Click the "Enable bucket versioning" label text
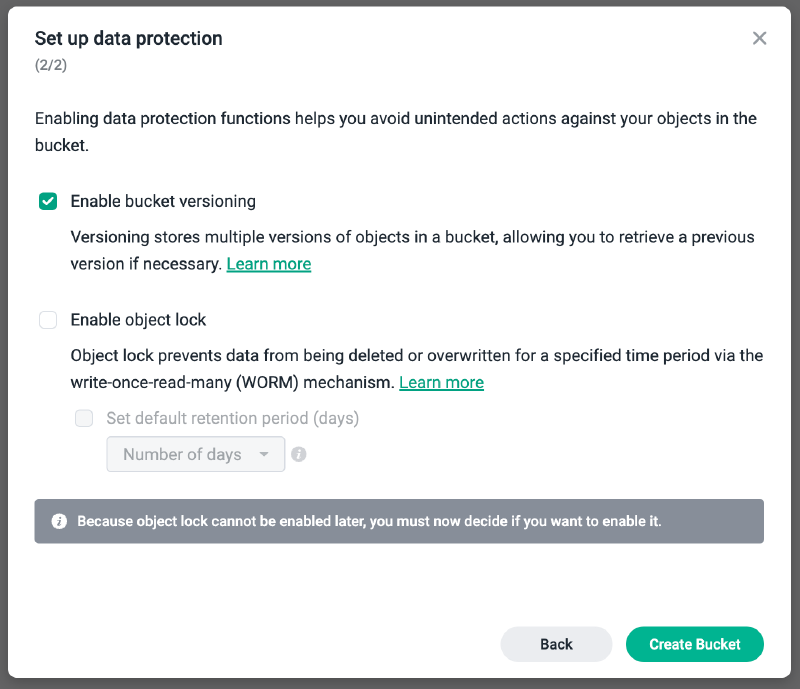 click(163, 201)
